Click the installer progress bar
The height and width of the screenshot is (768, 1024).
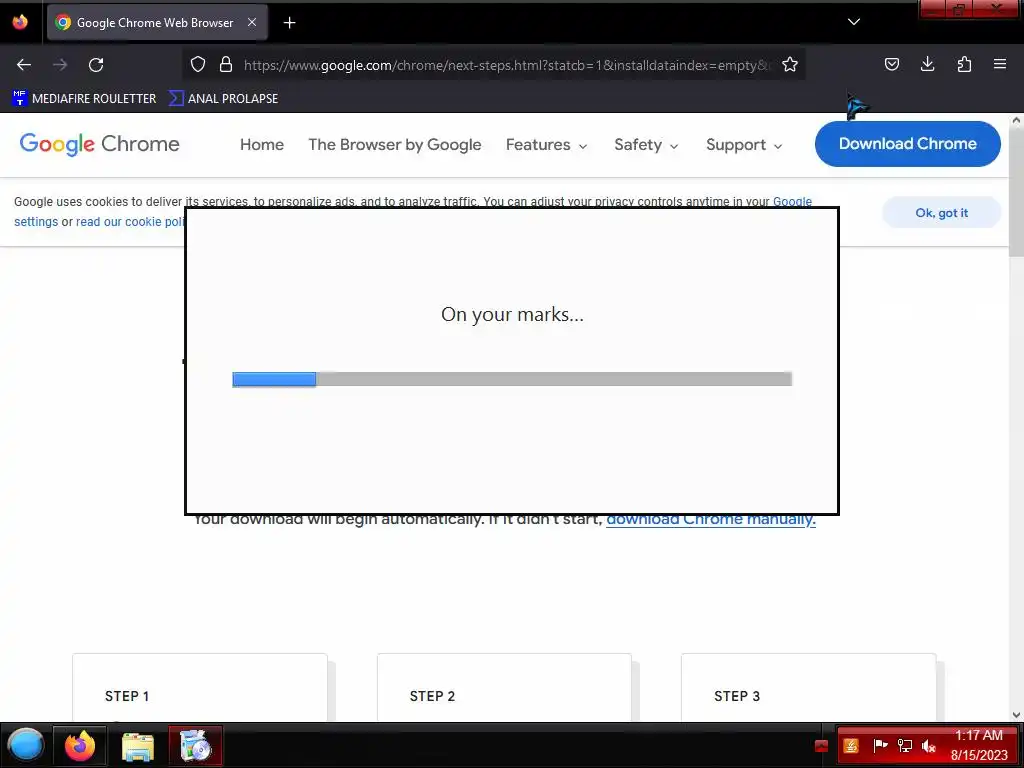point(512,379)
